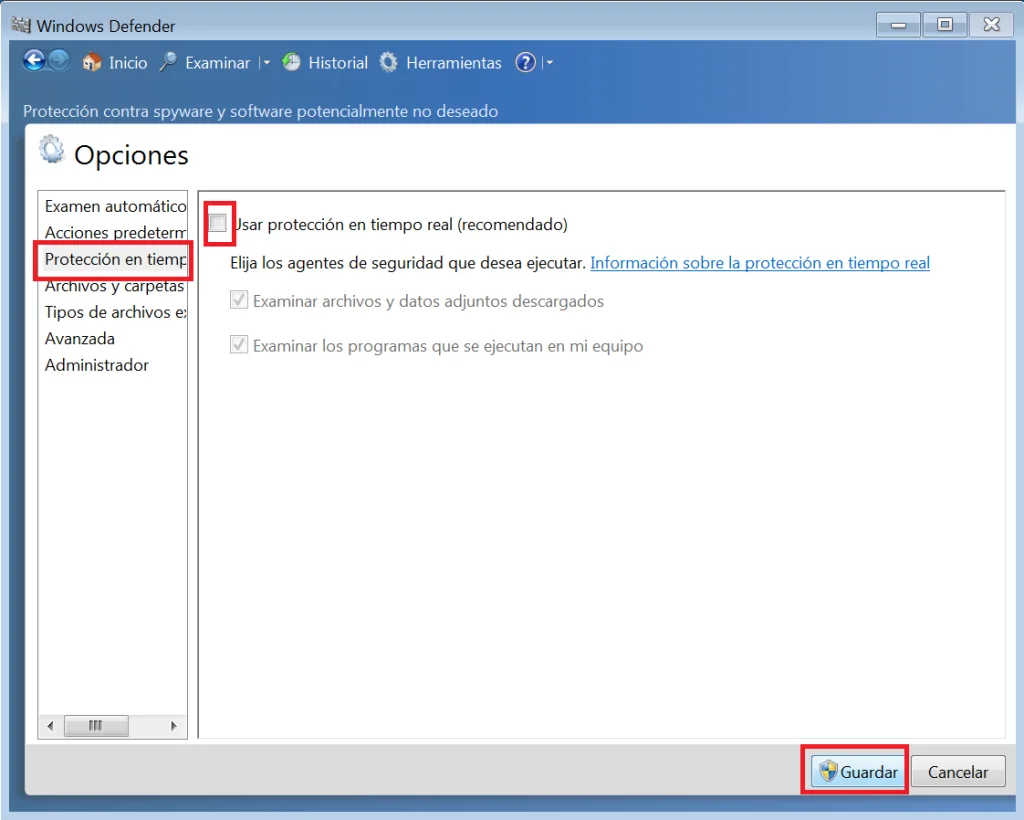This screenshot has width=1024, height=820.
Task: Click the Examinar magnifier icon
Action: click(x=168, y=62)
